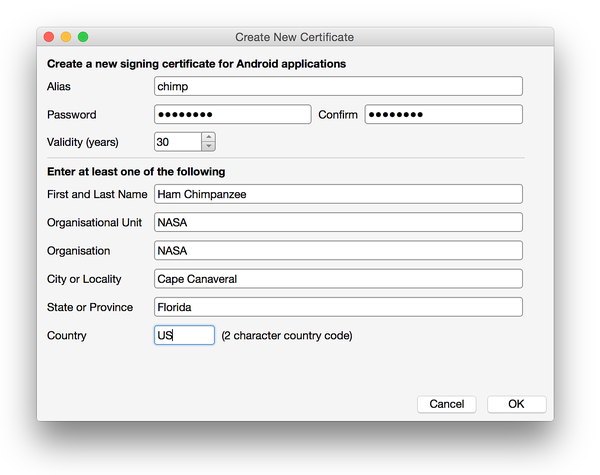Click the "Validity (years)" label

[83, 142]
